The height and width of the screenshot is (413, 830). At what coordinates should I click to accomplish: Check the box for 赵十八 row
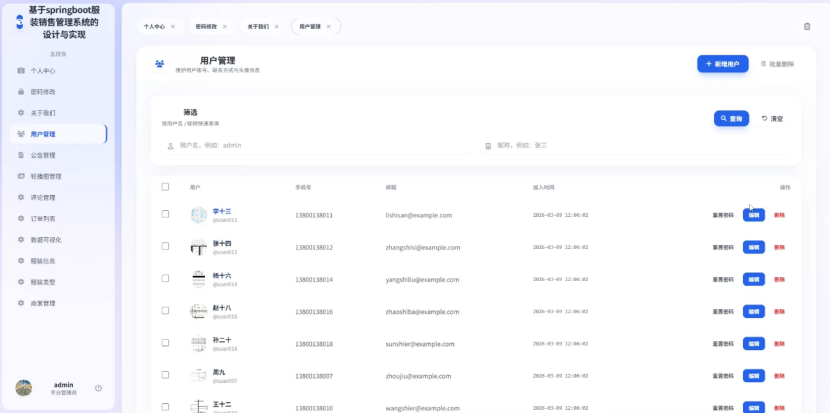coord(165,311)
